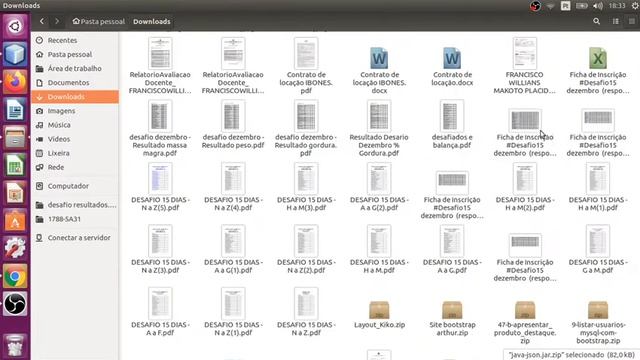Viewport: 640px width, 360px height.
Task: Select desafio dezembro - Resultado gordura.pdf
Action: point(306,129)
